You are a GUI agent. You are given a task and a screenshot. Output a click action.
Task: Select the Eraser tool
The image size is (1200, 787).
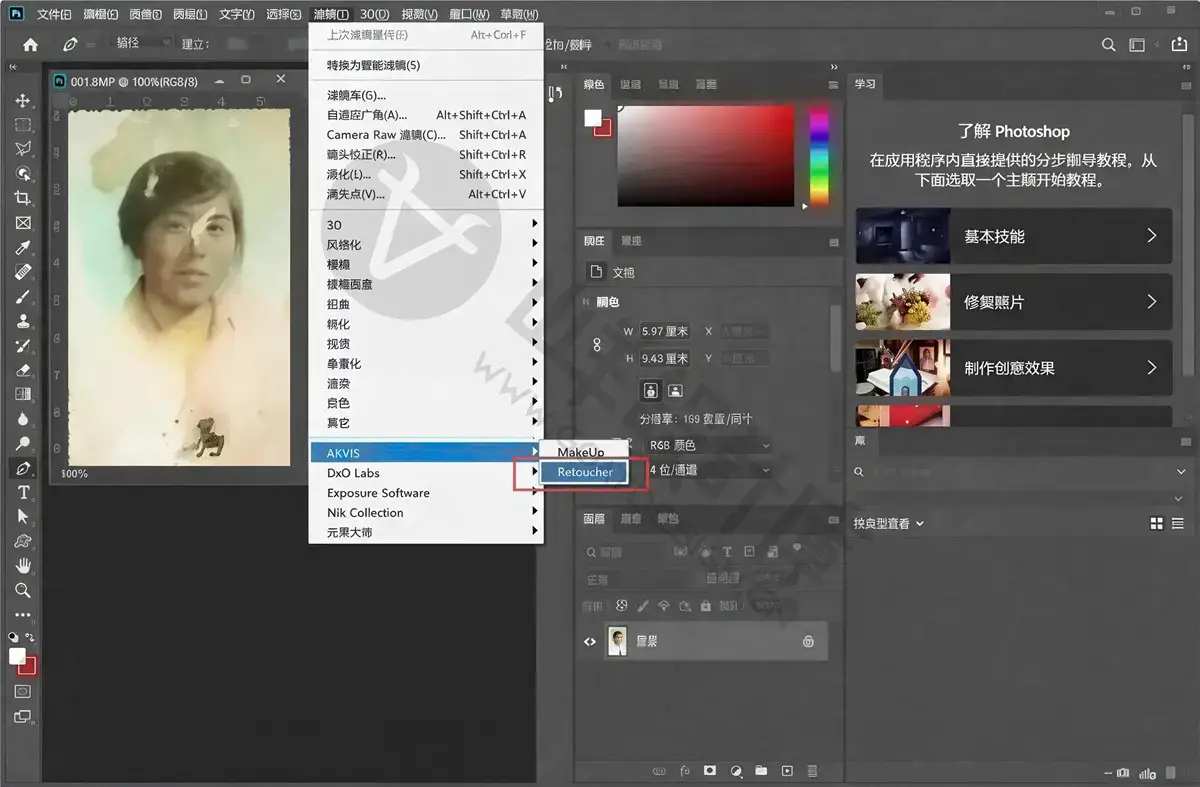pyautogui.click(x=23, y=370)
